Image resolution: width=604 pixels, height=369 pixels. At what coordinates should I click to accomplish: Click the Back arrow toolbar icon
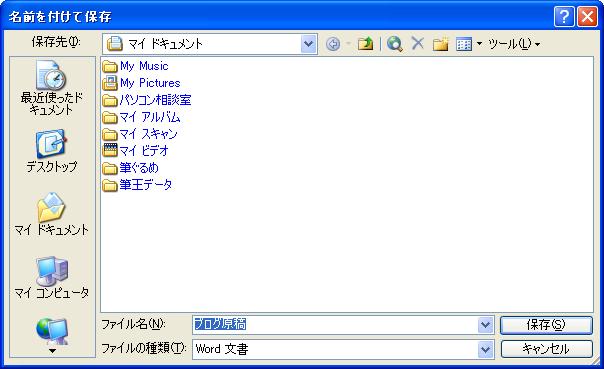click(x=333, y=44)
